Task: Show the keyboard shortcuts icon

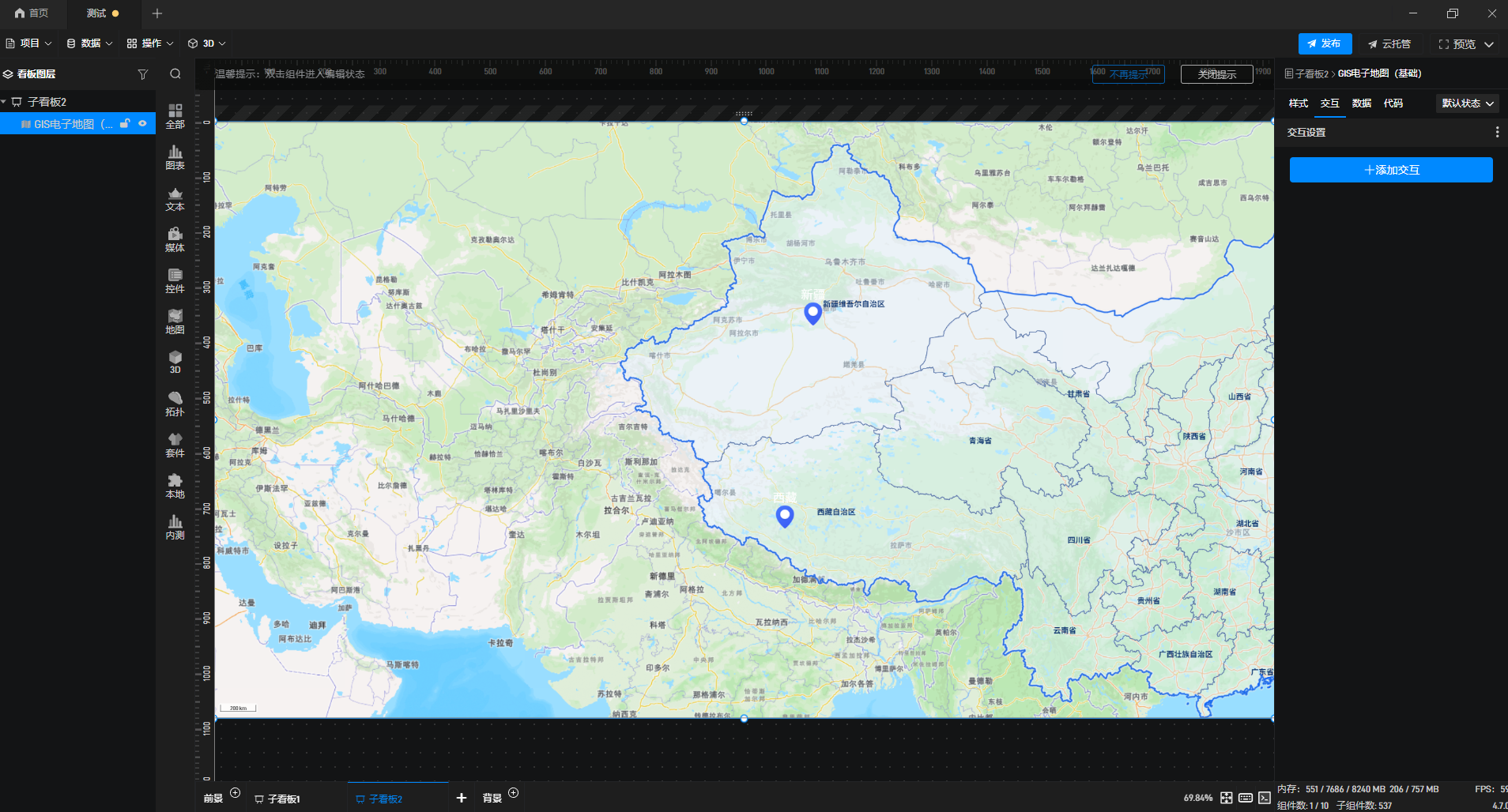Action: (x=1246, y=798)
